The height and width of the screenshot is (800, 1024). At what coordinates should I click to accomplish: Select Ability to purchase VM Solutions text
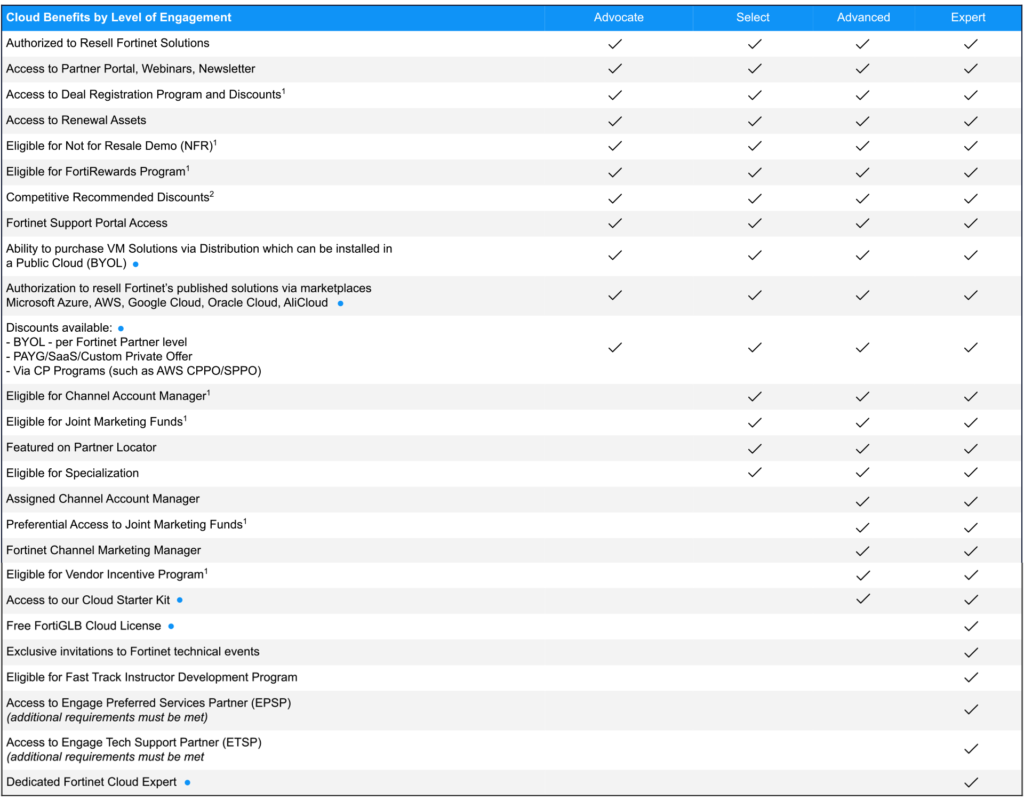(199, 256)
